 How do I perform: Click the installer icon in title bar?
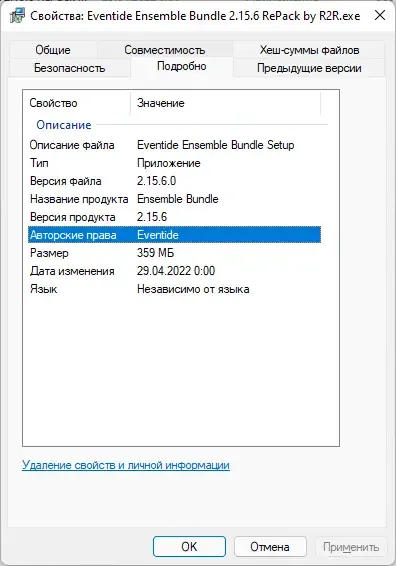tap(17, 16)
